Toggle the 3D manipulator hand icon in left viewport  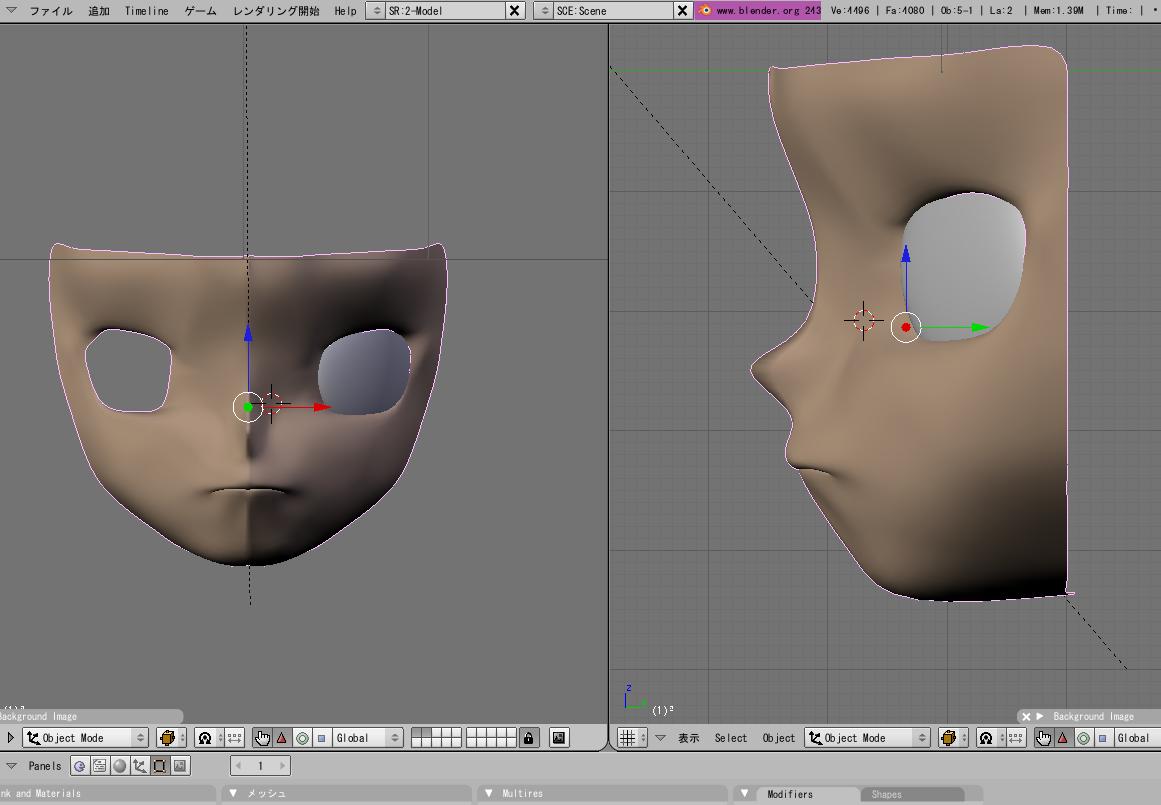262,738
